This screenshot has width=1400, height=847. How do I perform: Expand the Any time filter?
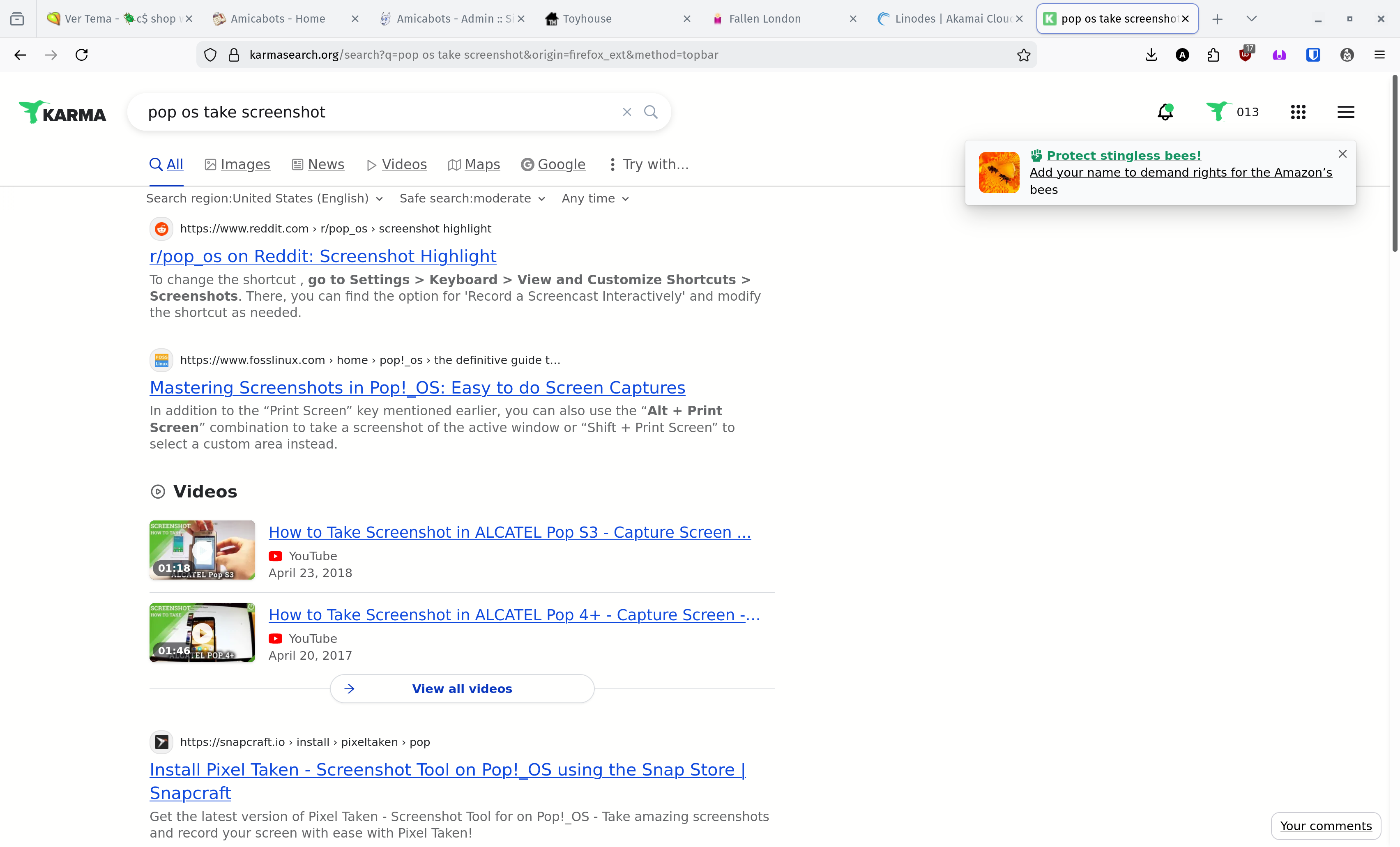click(595, 199)
